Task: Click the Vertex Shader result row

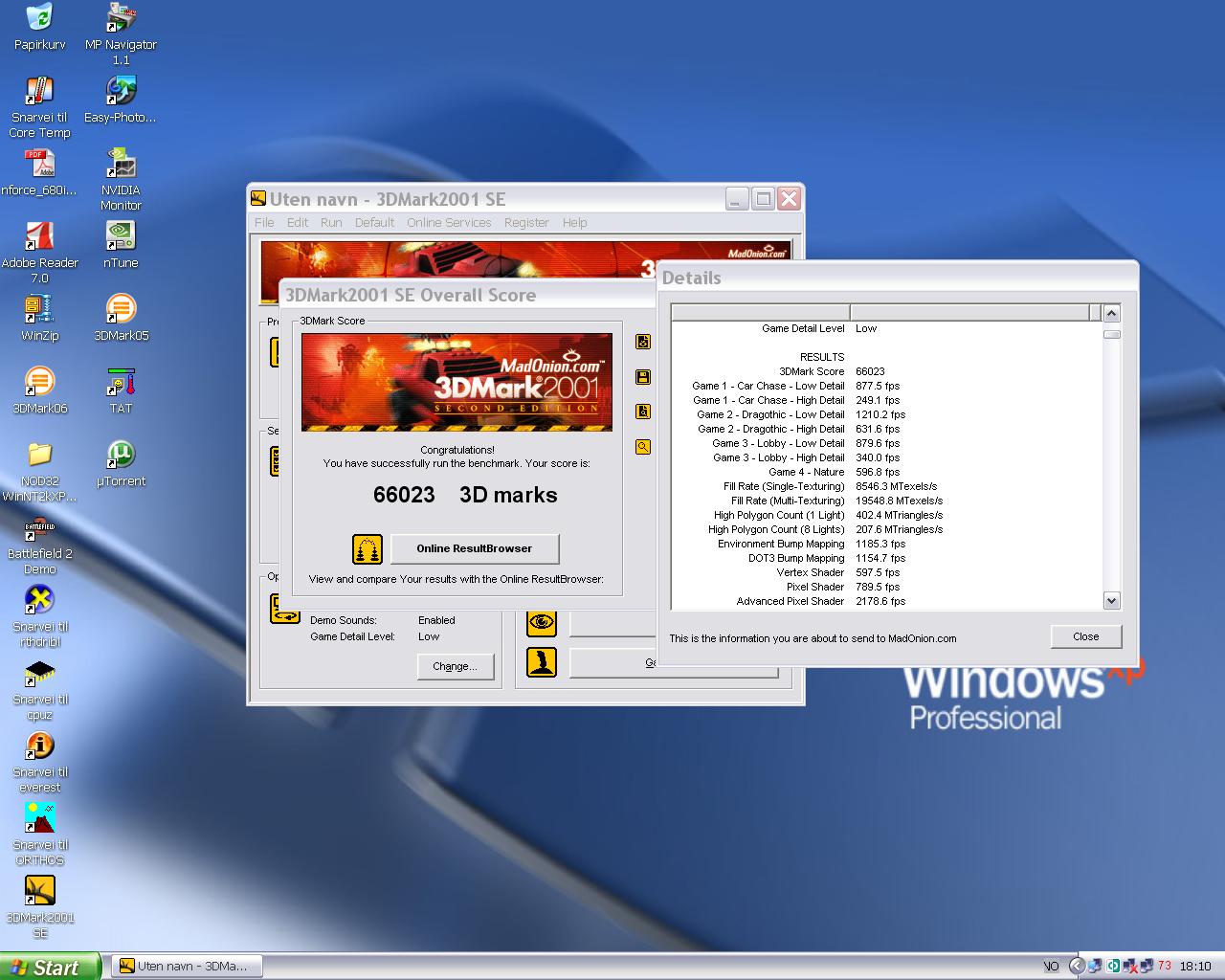Action: tap(887, 572)
